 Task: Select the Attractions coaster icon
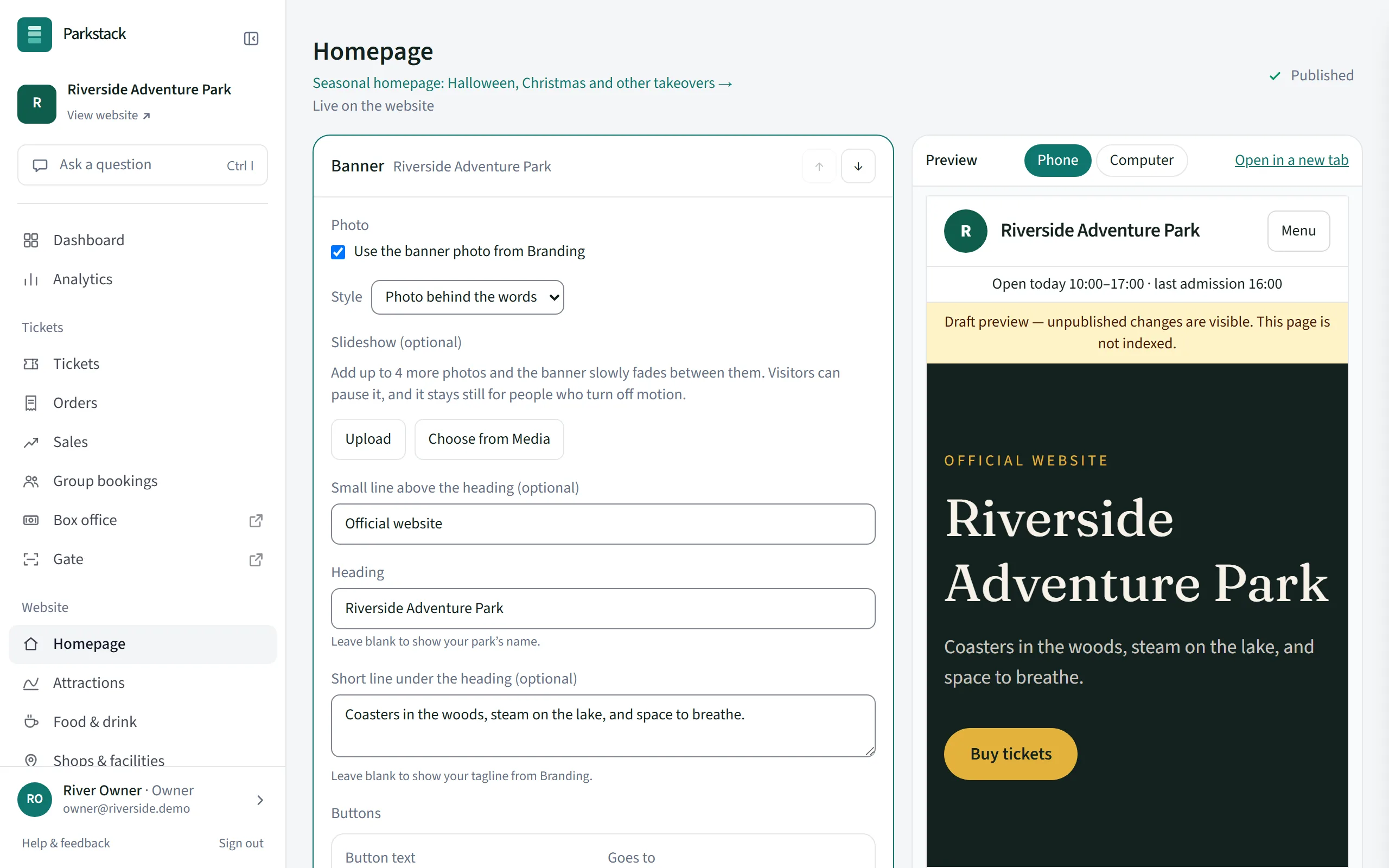click(x=31, y=683)
